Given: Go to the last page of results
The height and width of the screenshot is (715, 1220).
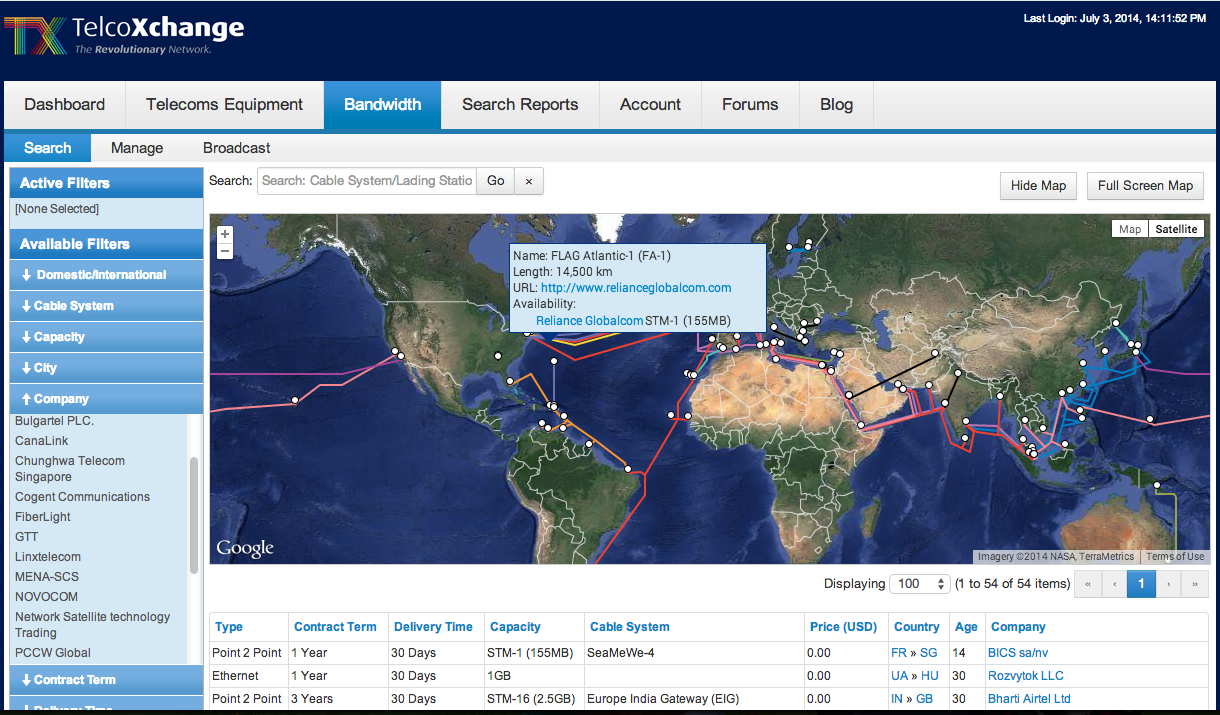Looking at the screenshot, I should tap(1195, 584).
